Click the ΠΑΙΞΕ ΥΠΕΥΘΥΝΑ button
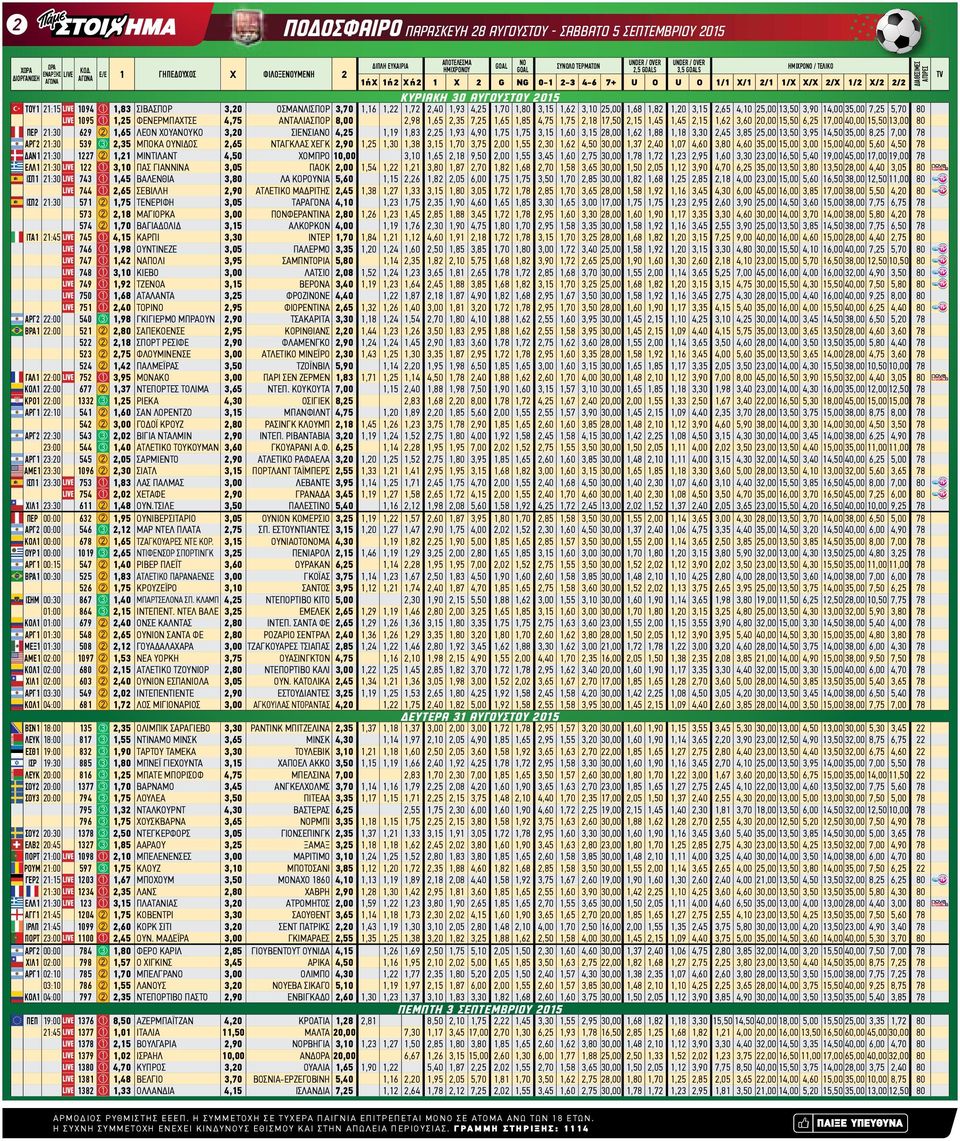The height and width of the screenshot is (1141, 960). (852, 1123)
